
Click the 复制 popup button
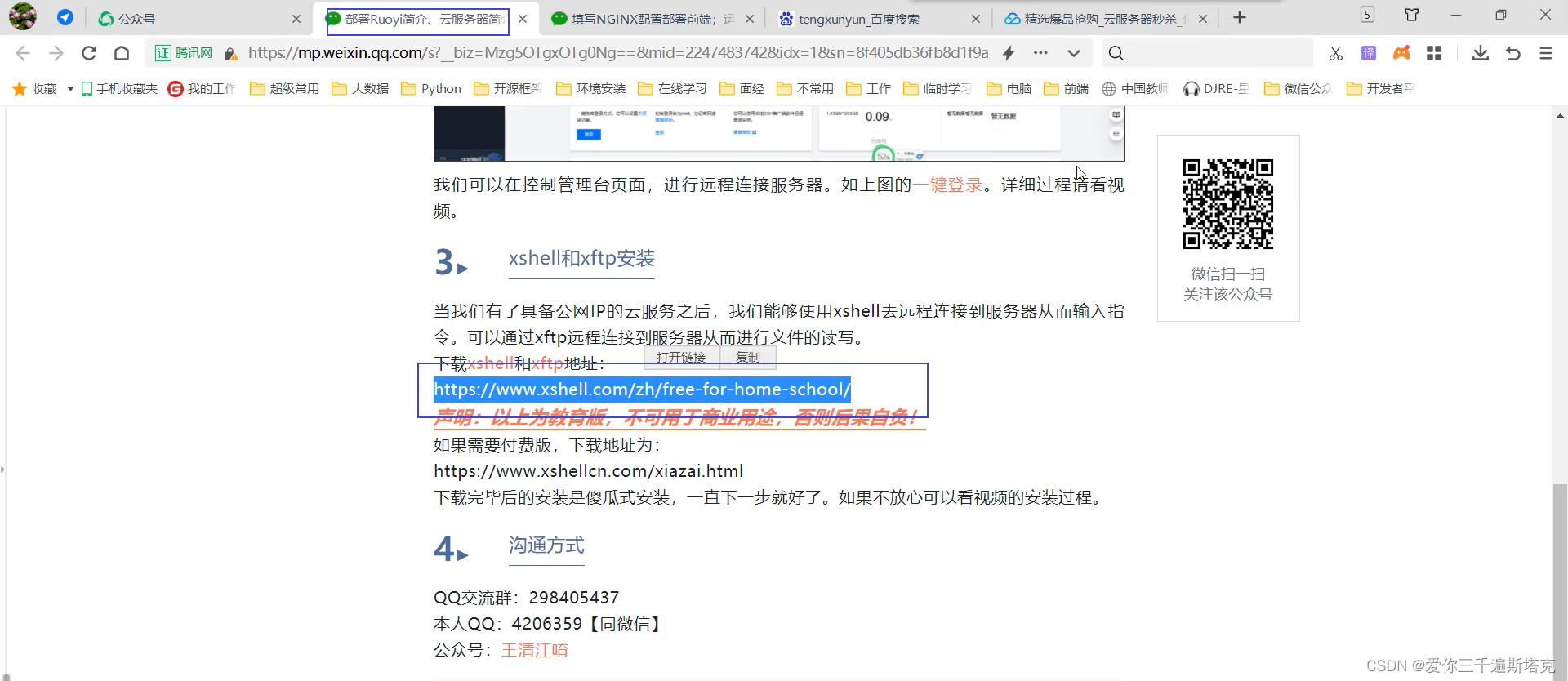(x=747, y=357)
